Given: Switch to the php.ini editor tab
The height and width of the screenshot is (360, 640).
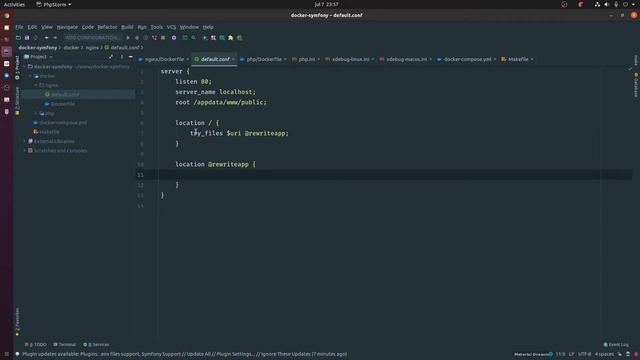Looking at the screenshot, I should tap(307, 59).
